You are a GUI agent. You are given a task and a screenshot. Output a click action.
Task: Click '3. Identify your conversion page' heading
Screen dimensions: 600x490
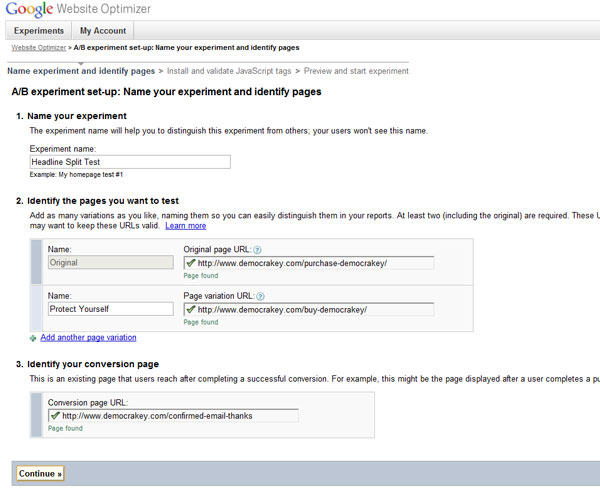coord(87,364)
